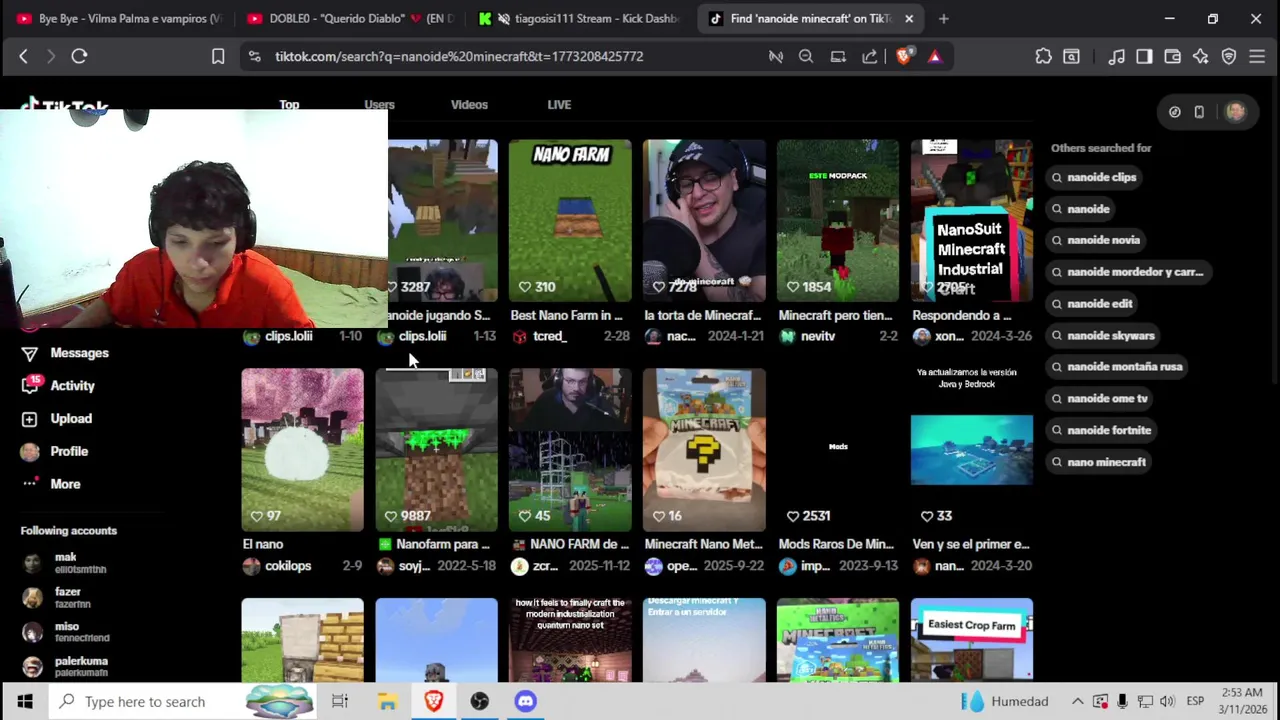Open the Profile link in the sidebar
This screenshot has height=720, width=1280.
69,451
